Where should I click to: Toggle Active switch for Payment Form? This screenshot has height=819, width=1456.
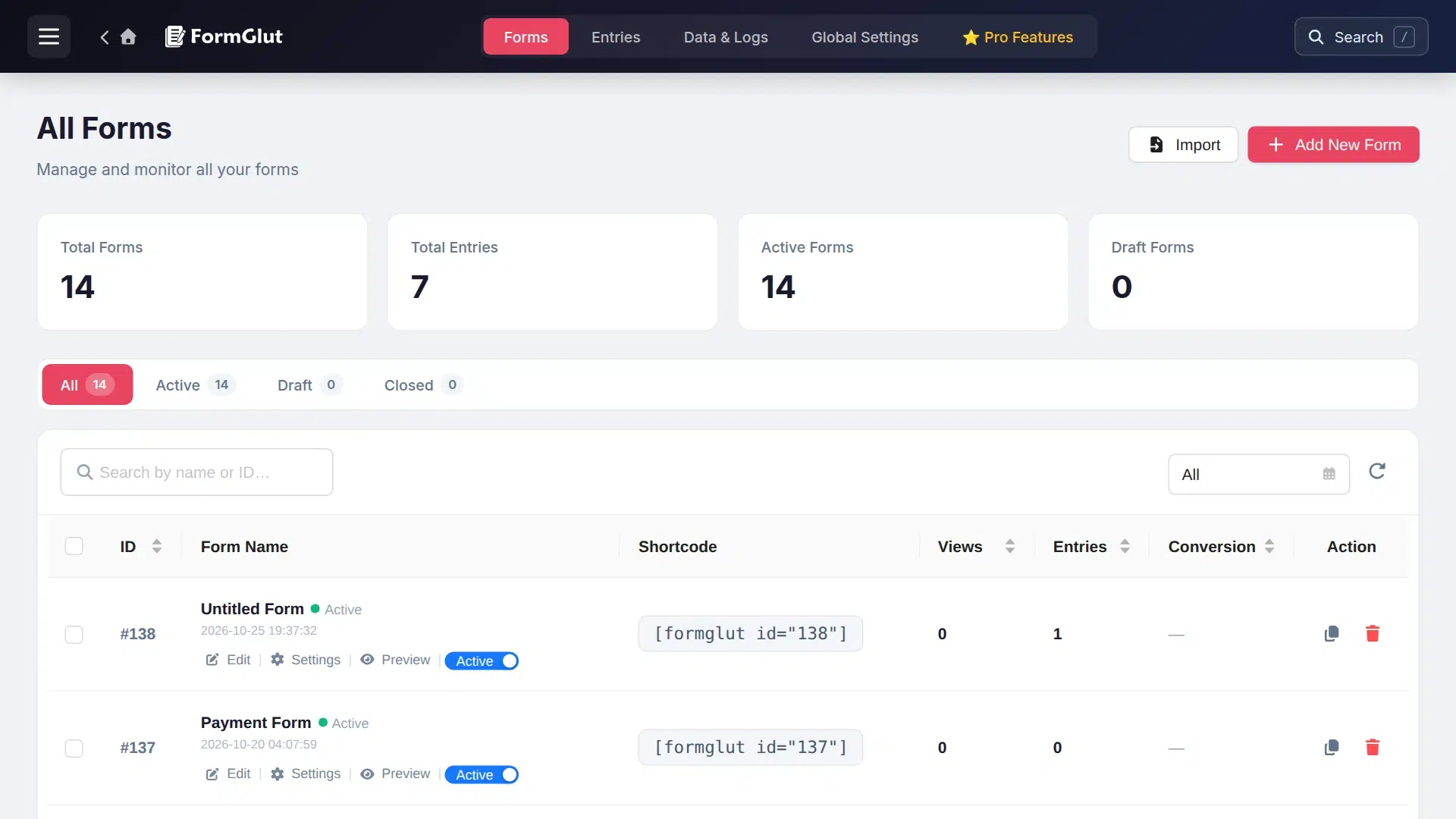pos(482,774)
